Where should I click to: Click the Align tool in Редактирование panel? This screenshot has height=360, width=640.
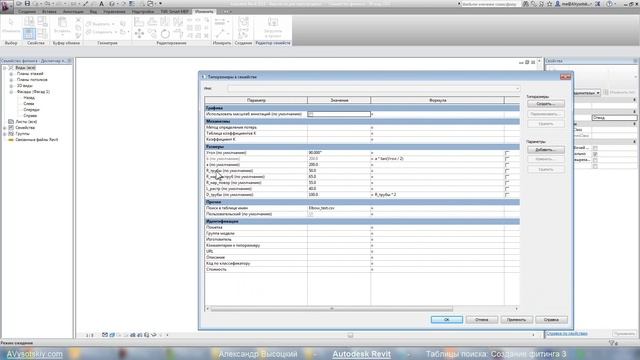[x=139, y=21]
